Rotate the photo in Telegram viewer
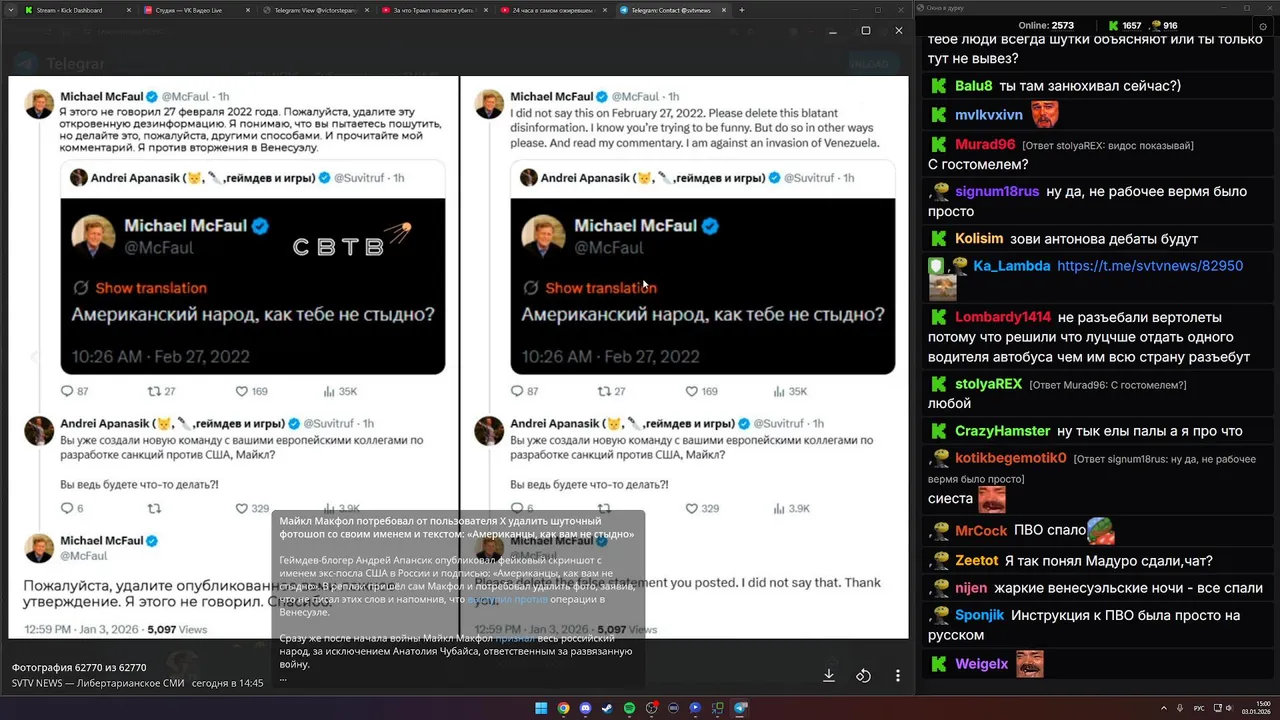This screenshot has width=1280, height=720. tap(863, 676)
